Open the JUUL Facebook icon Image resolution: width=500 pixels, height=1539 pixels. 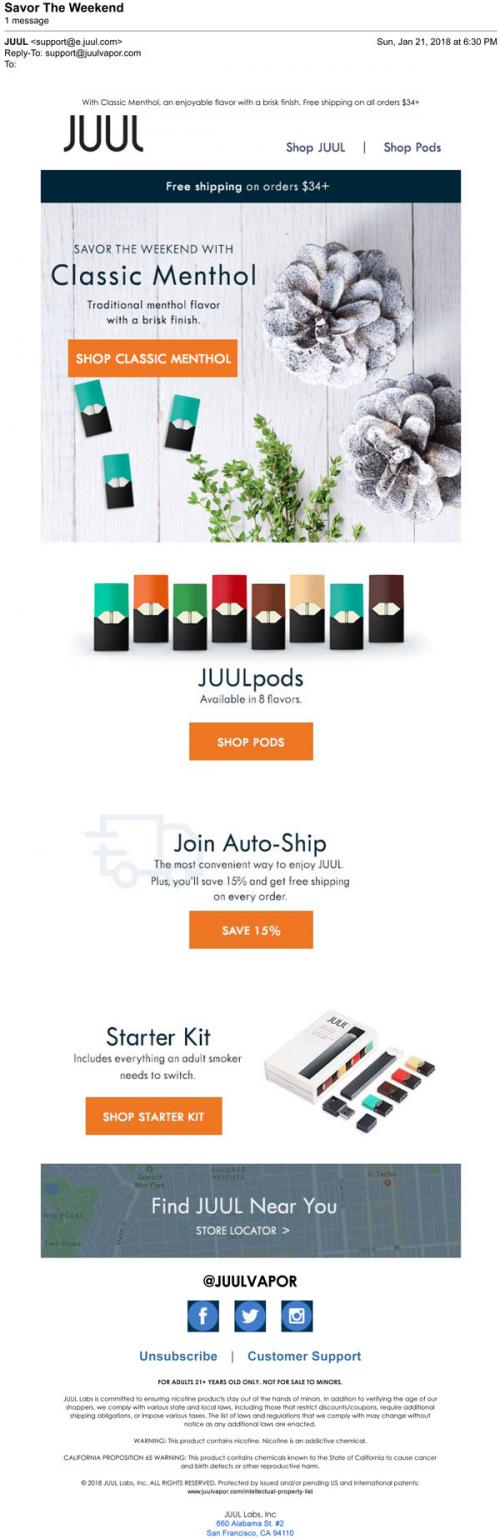pyautogui.click(x=203, y=1316)
